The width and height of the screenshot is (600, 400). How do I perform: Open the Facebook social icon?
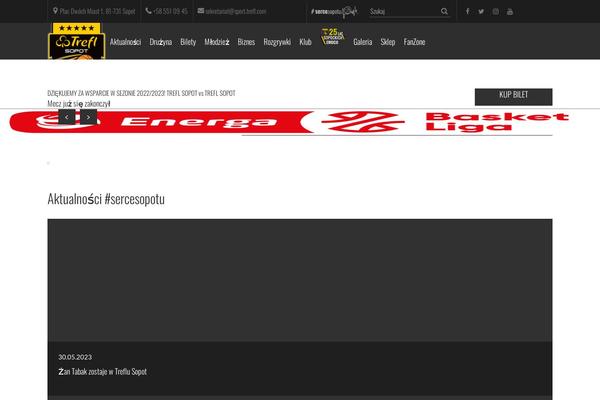click(467, 11)
